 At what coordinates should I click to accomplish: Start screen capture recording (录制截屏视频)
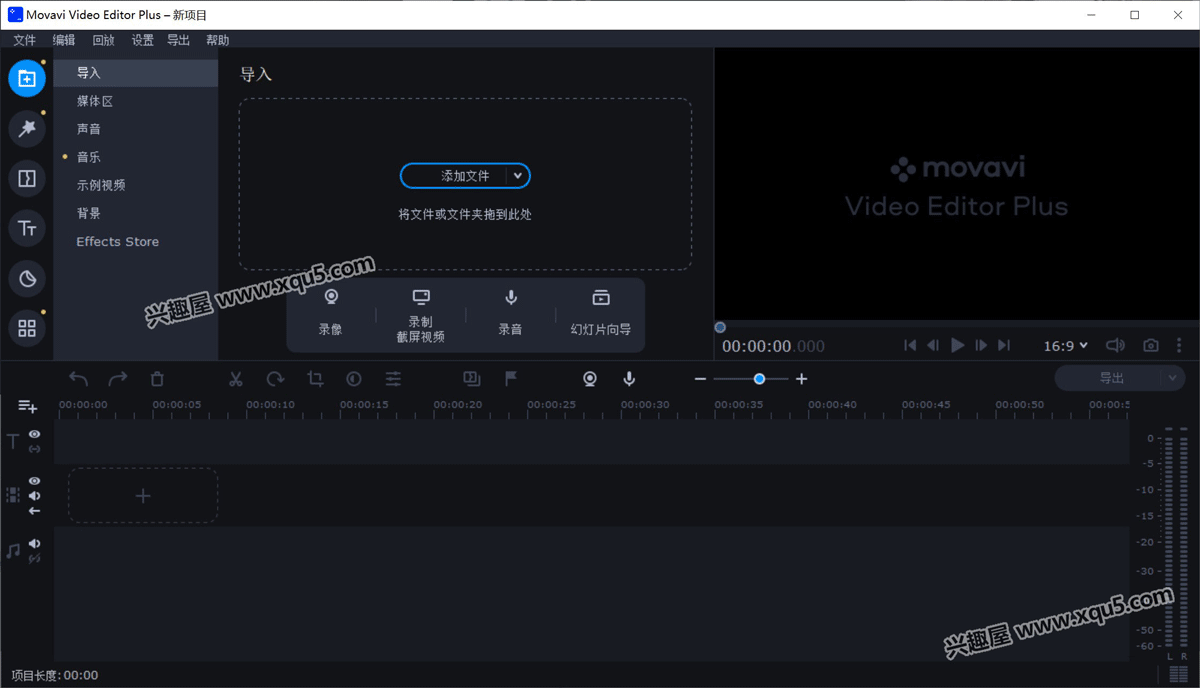(x=421, y=315)
